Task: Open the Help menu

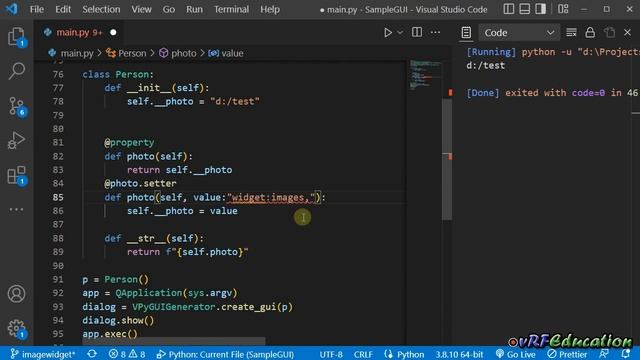Action: coord(270,9)
